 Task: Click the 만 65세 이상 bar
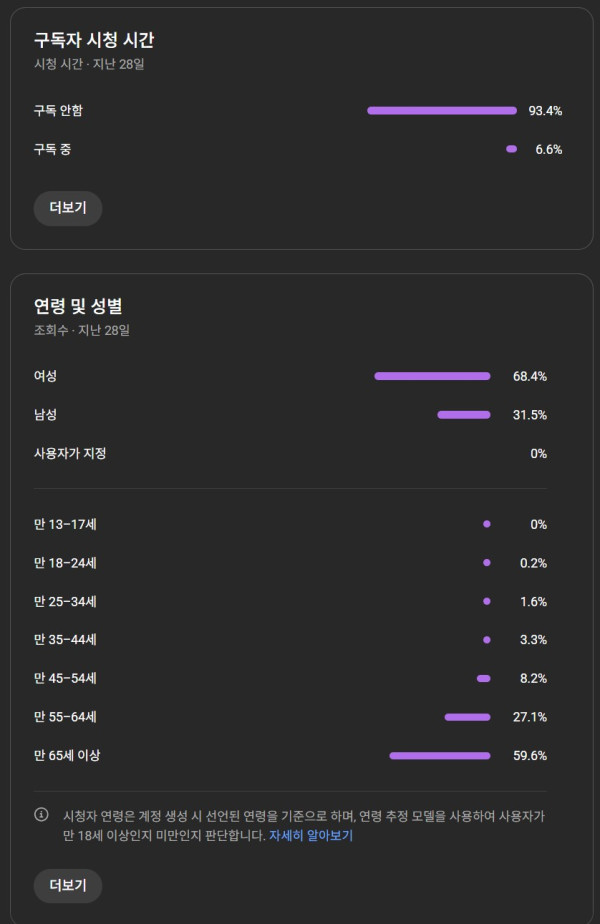click(440, 756)
